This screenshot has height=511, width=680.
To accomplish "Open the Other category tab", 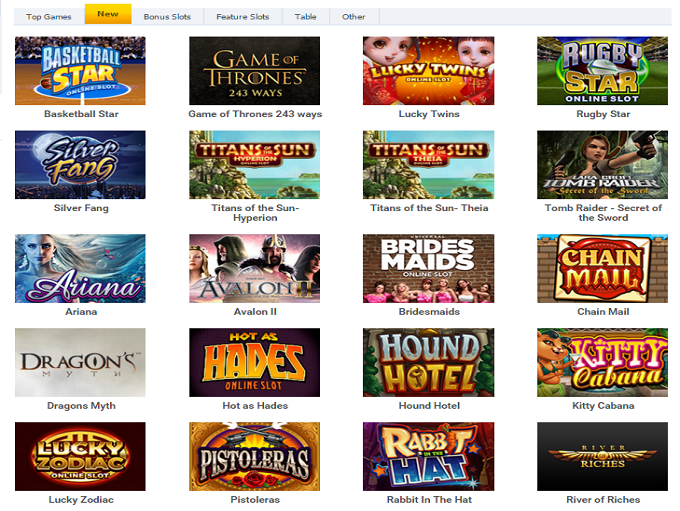I will [354, 17].
